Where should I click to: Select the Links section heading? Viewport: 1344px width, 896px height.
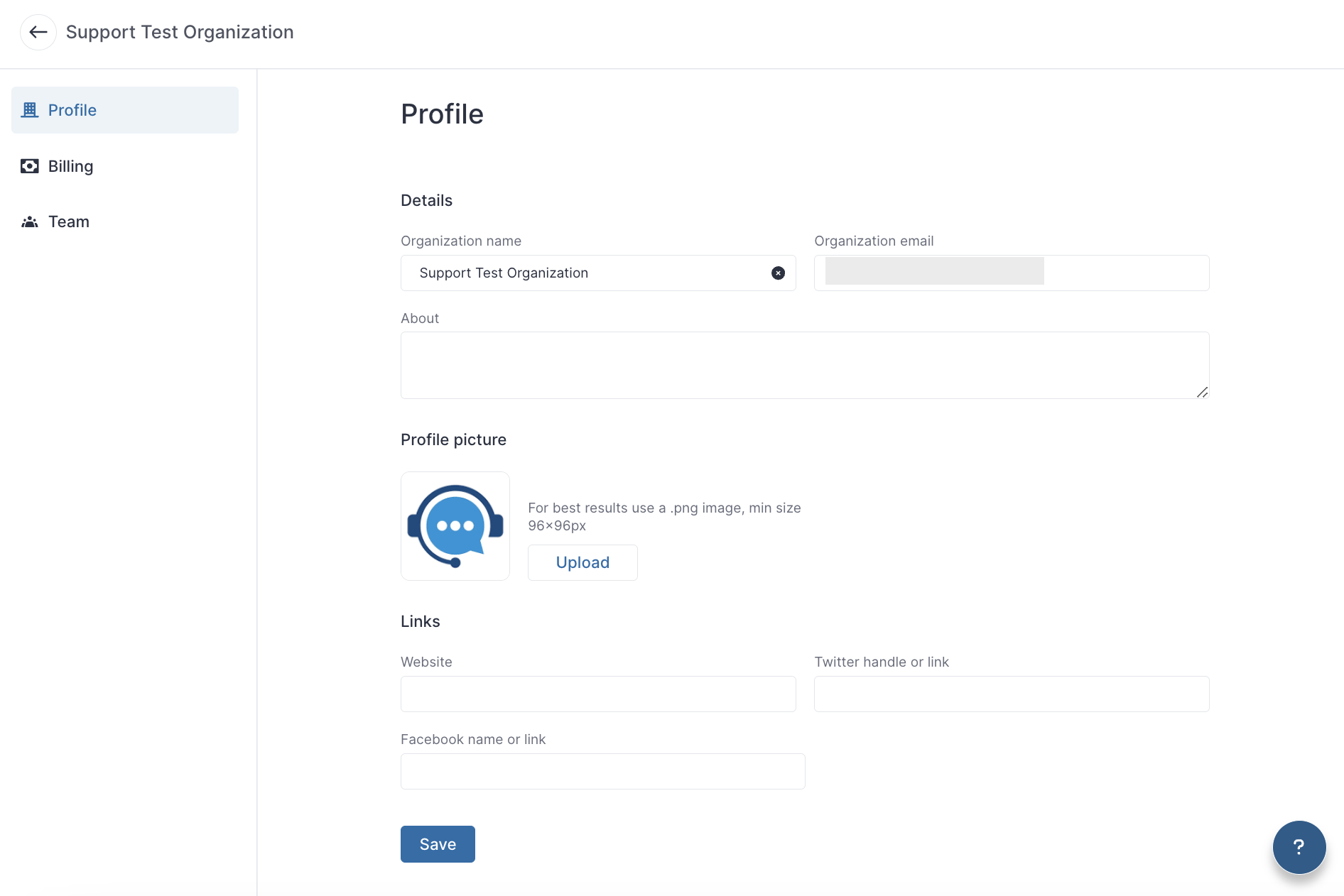click(x=420, y=621)
